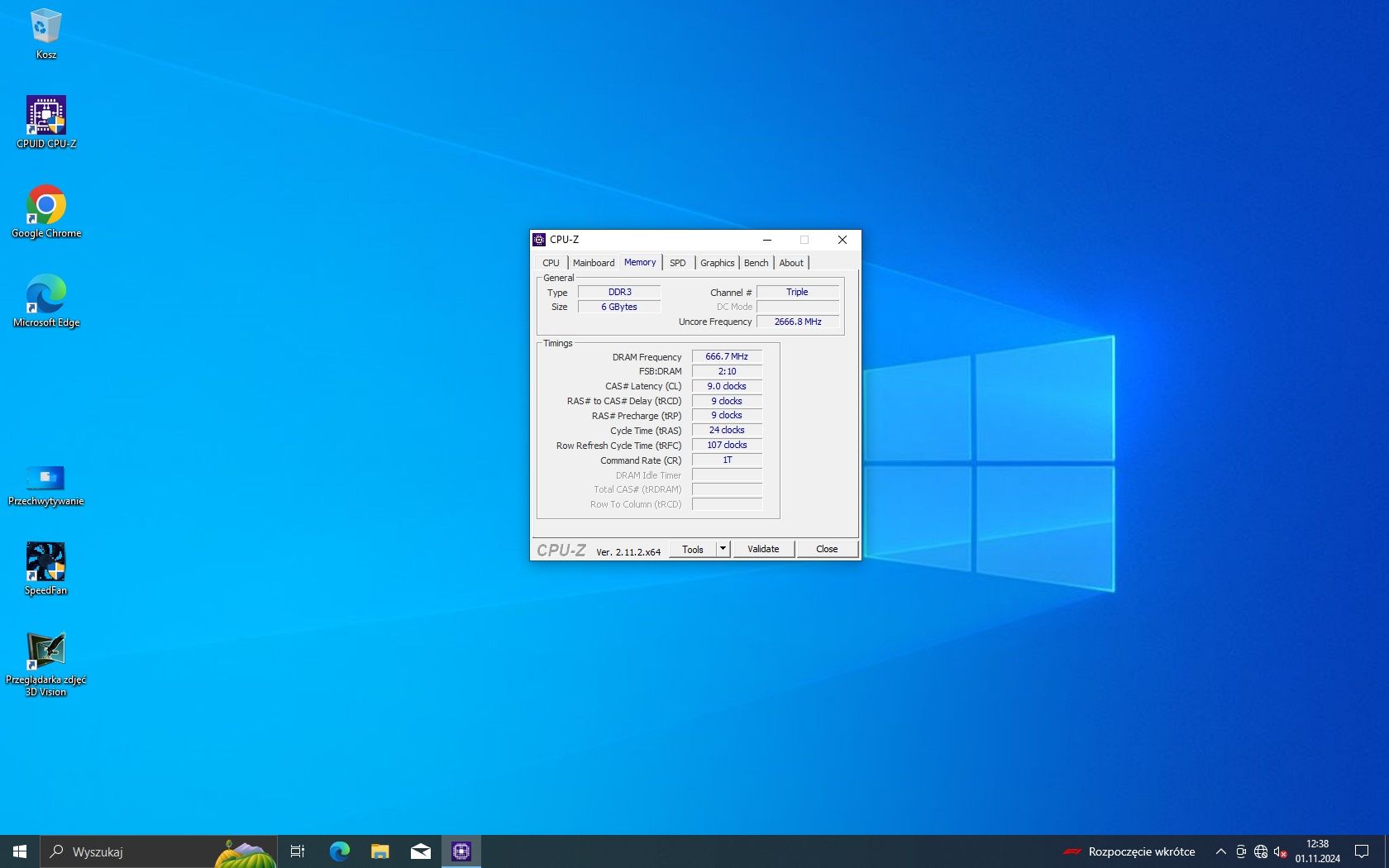The image size is (1389, 868).
Task: Open the Windows Start menu
Action: click(x=20, y=851)
